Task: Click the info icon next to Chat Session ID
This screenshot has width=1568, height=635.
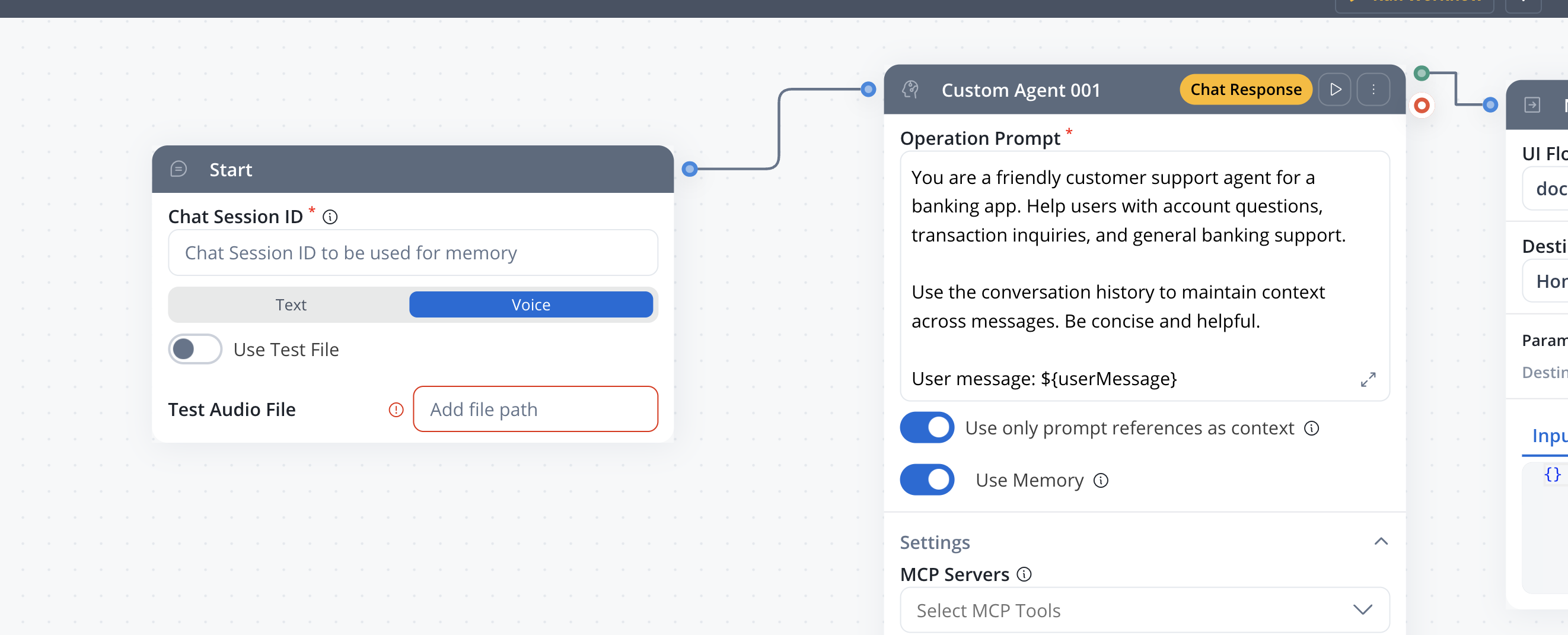Action: coord(330,217)
